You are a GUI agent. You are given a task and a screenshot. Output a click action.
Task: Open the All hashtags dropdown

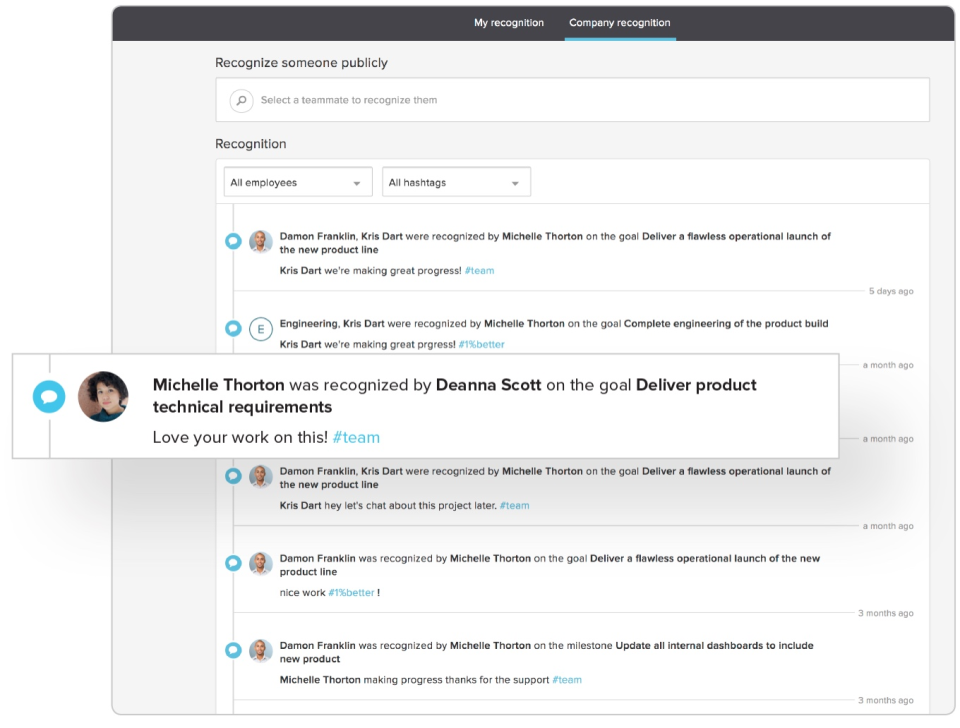click(x=456, y=183)
